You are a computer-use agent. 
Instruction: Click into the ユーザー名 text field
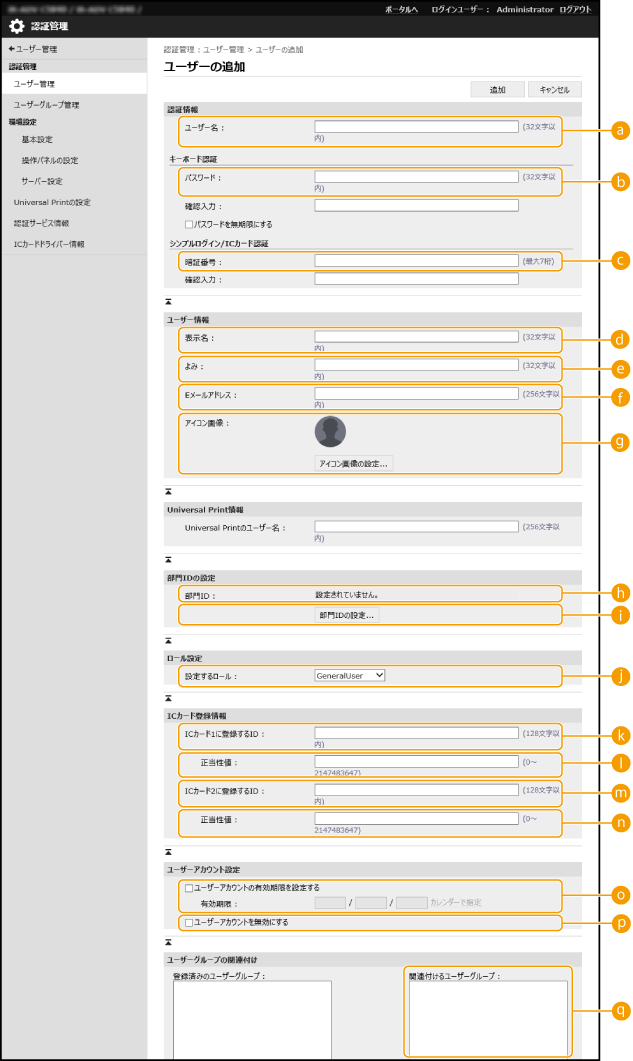point(416,127)
